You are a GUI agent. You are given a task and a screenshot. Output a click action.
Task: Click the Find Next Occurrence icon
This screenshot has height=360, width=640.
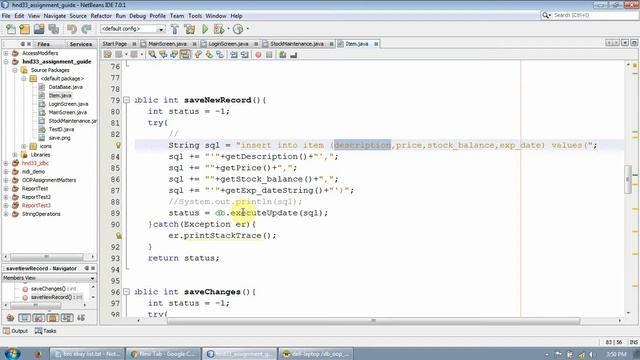pos(174,55)
